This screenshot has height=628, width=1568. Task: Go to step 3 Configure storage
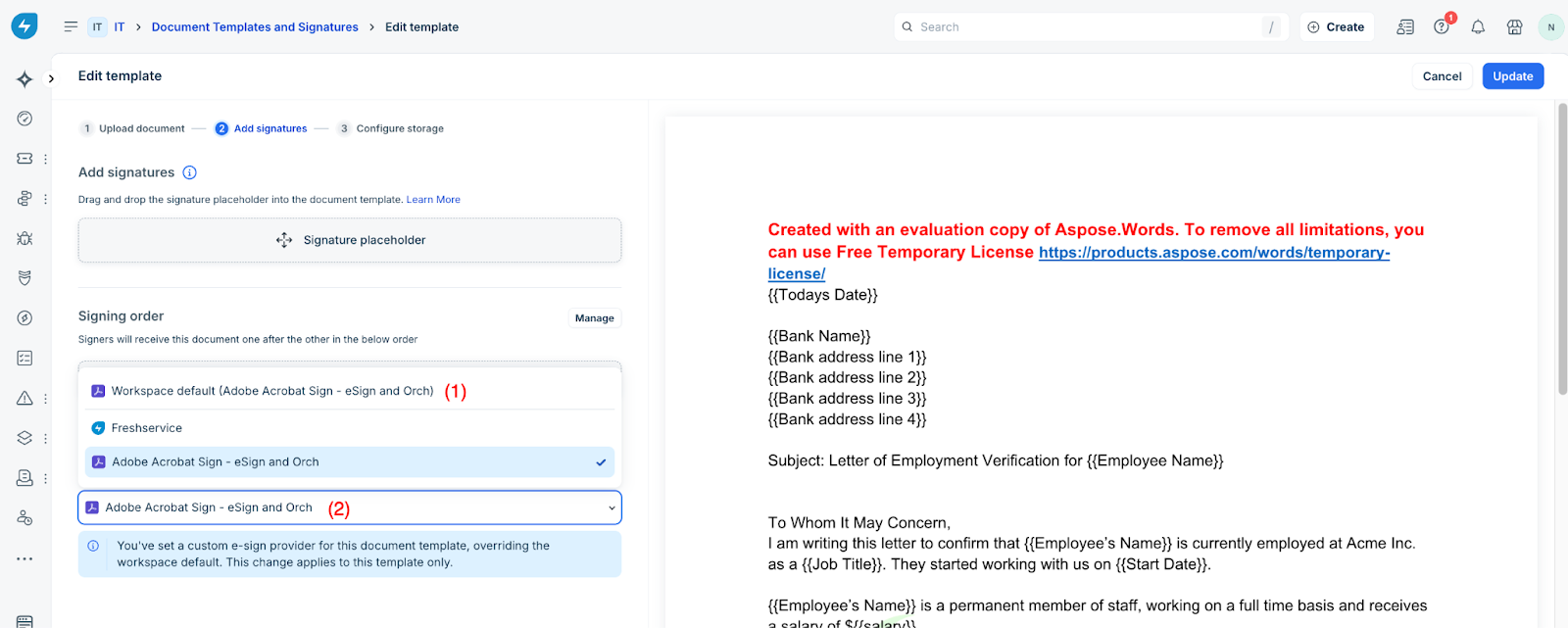click(390, 128)
